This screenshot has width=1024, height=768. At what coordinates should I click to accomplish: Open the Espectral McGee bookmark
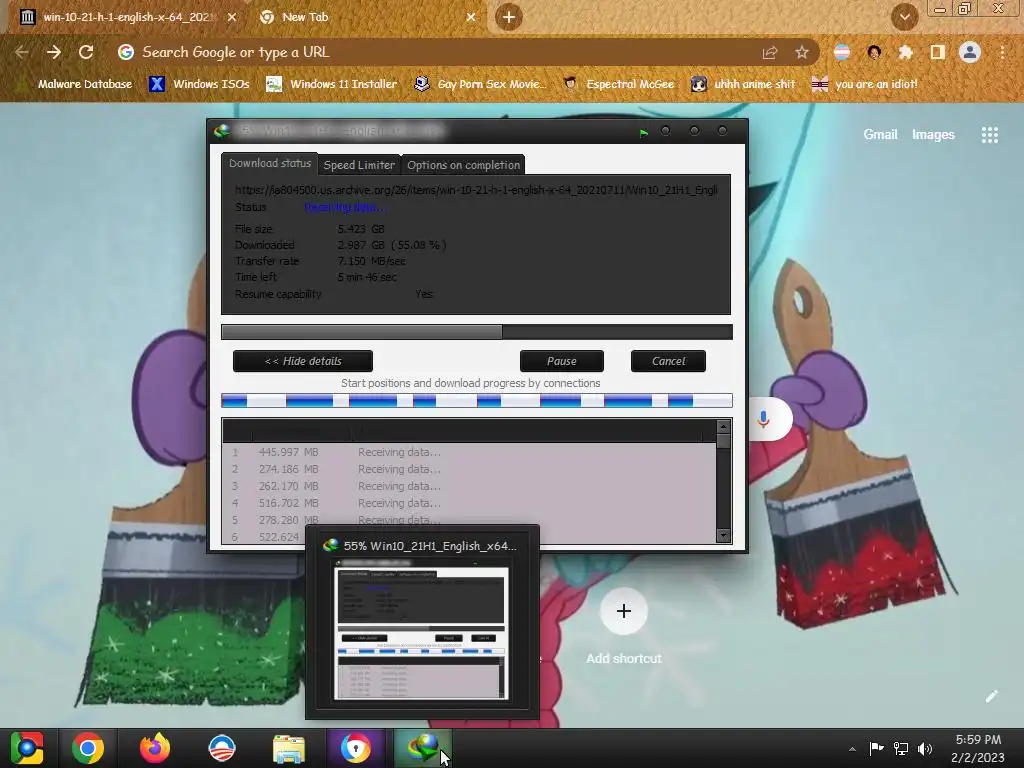(x=619, y=84)
